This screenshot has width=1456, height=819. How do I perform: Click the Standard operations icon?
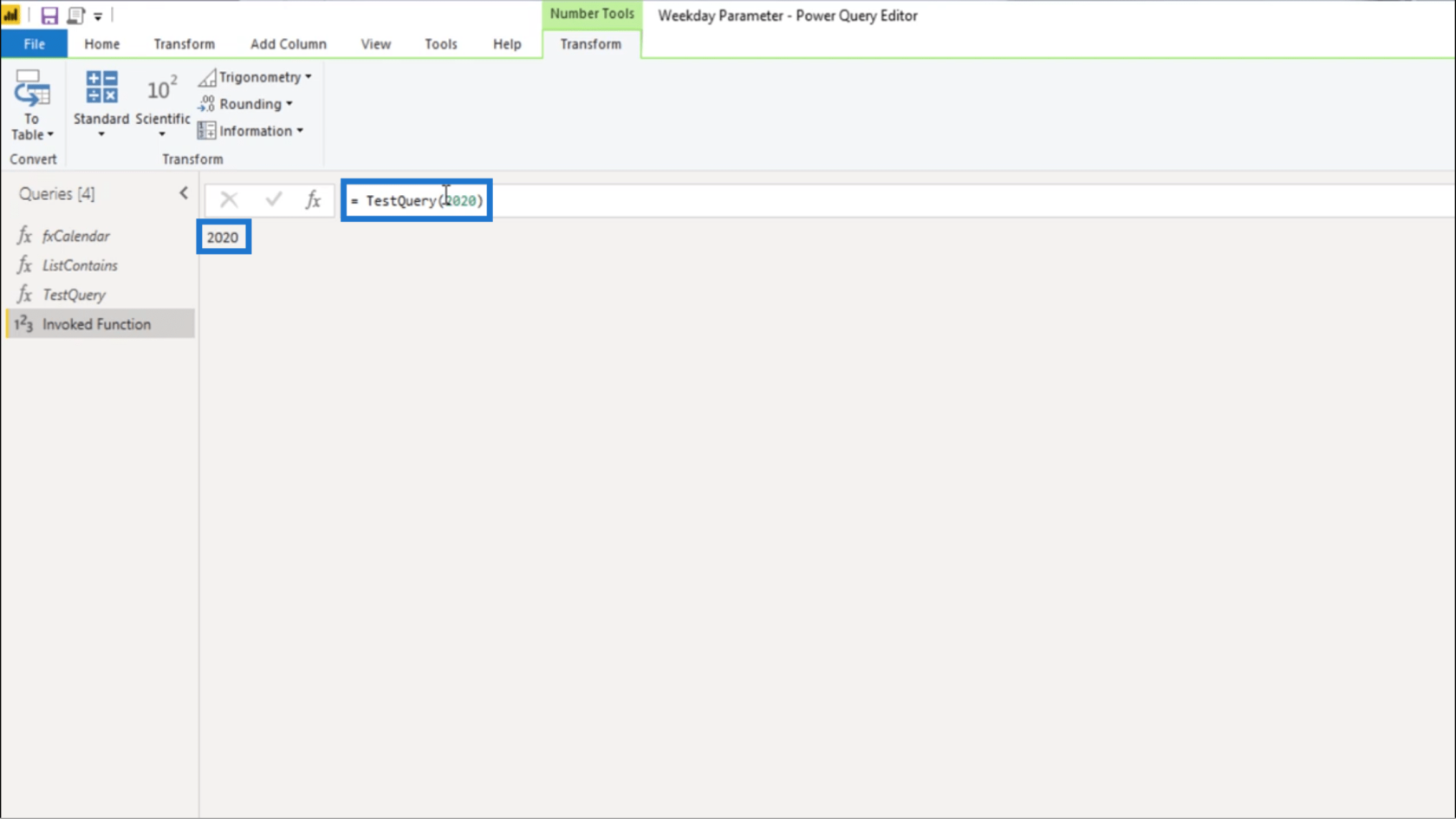coord(101,88)
